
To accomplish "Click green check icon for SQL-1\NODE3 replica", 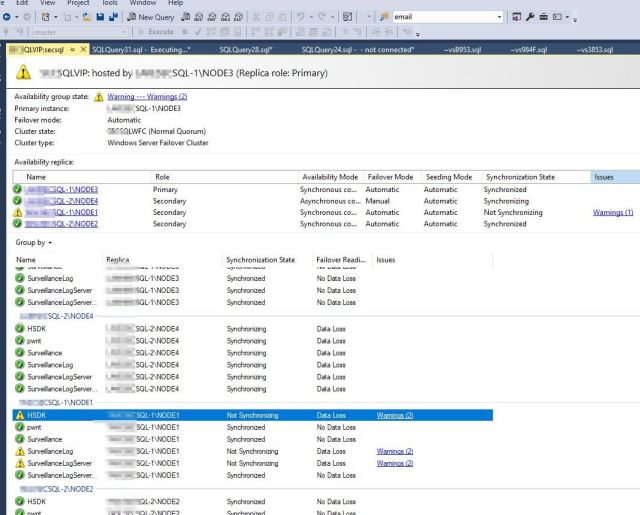I will [18, 189].
